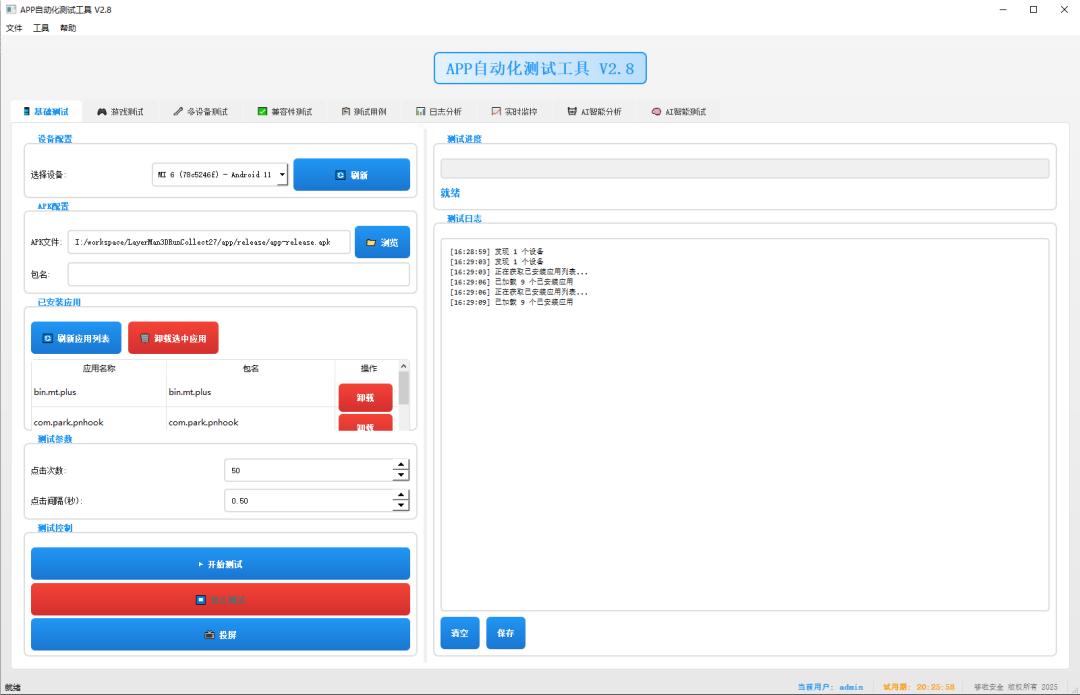Open the 工具 menu
Image resolution: width=1080 pixels, height=695 pixels.
(41, 28)
